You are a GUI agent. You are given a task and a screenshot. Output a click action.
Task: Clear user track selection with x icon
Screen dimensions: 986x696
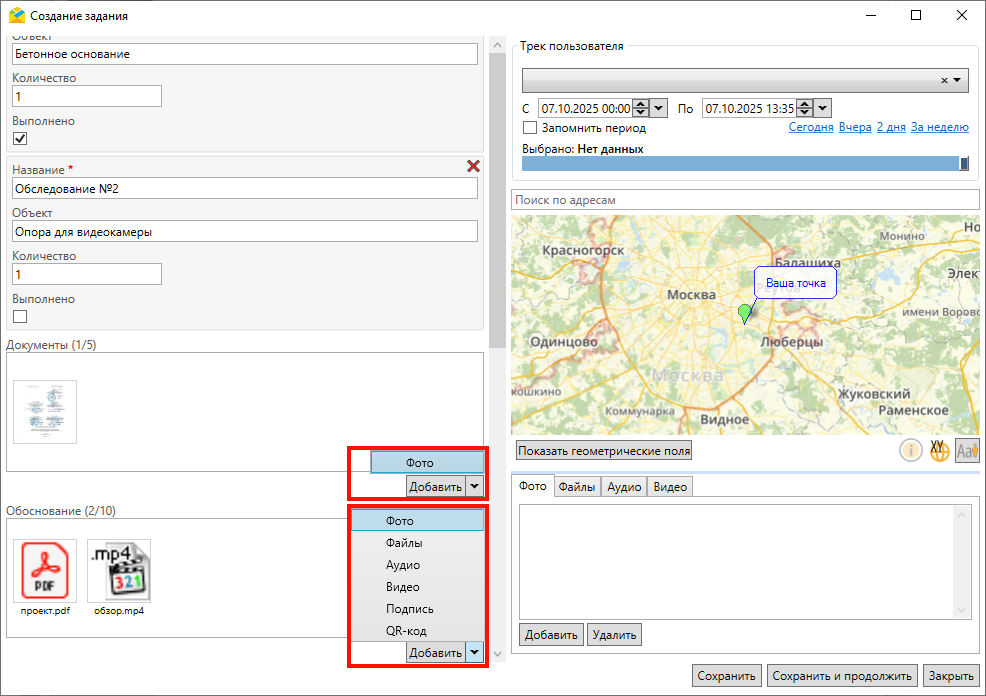(x=944, y=81)
